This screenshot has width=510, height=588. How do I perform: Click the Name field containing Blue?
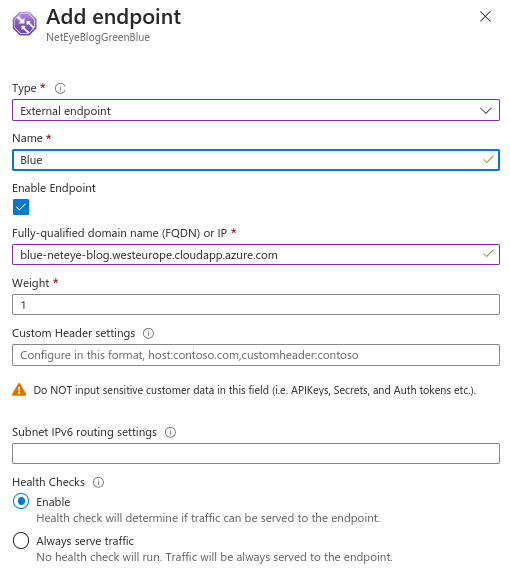256,160
